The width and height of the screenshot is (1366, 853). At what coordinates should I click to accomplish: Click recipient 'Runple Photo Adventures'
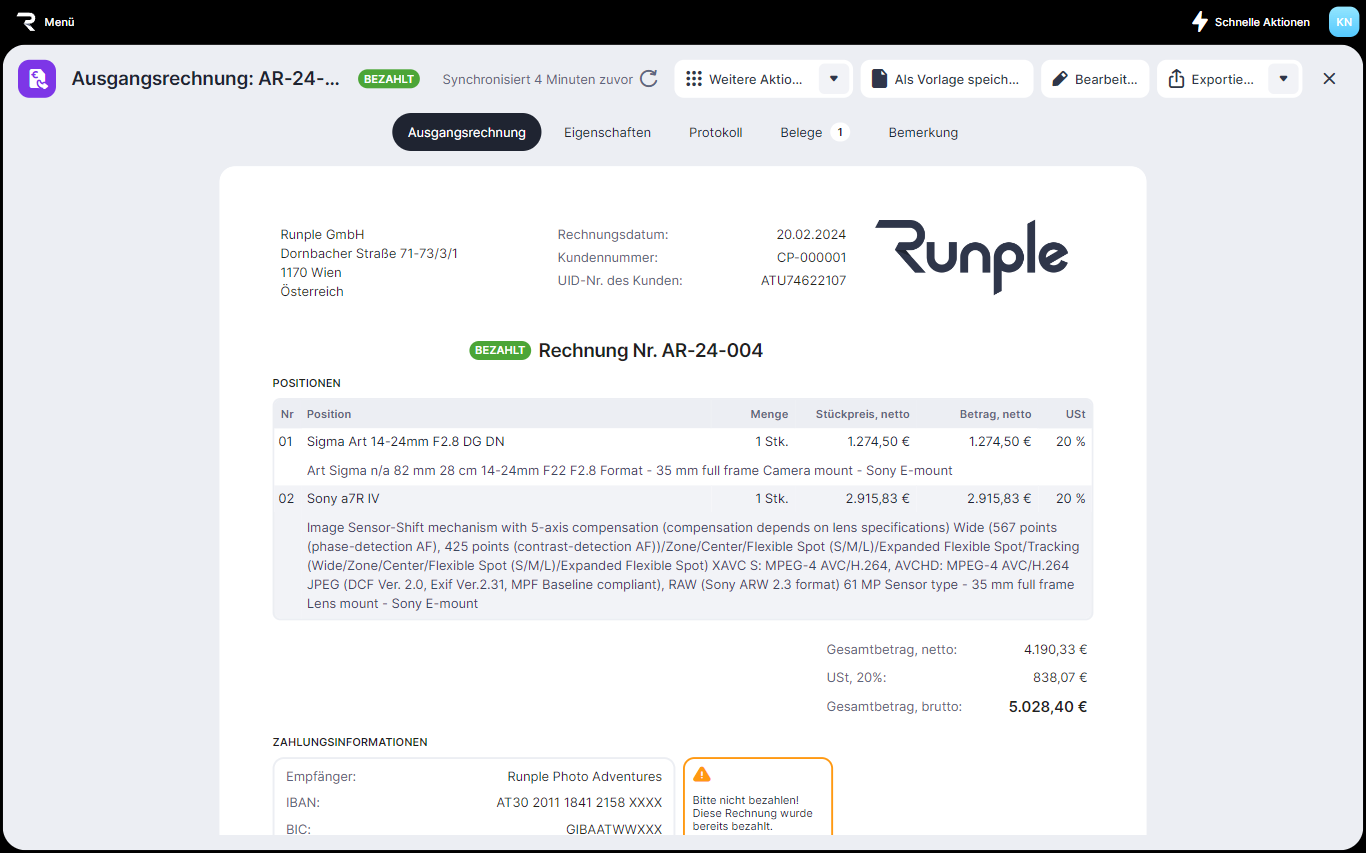tap(585, 777)
